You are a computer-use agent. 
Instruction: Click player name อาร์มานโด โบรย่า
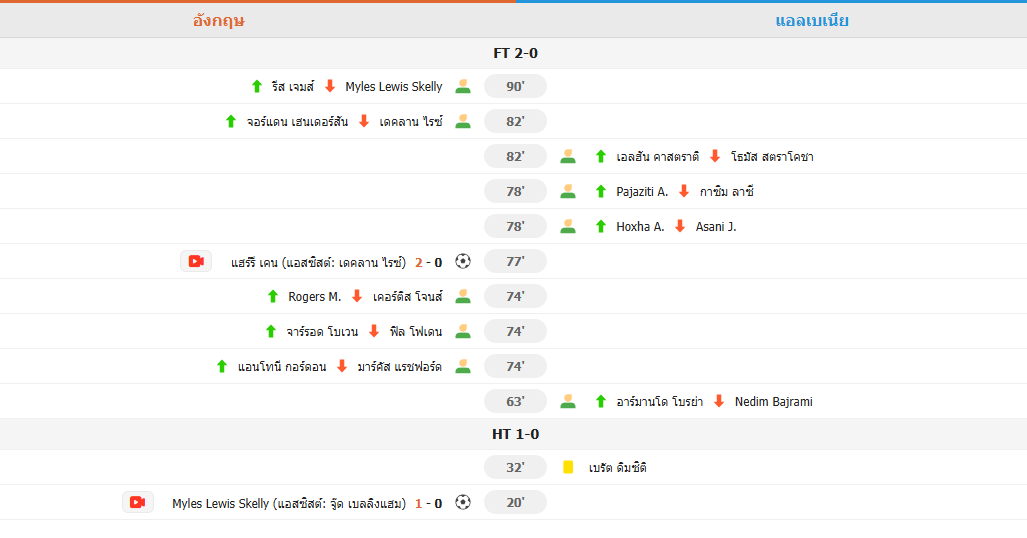pos(660,402)
